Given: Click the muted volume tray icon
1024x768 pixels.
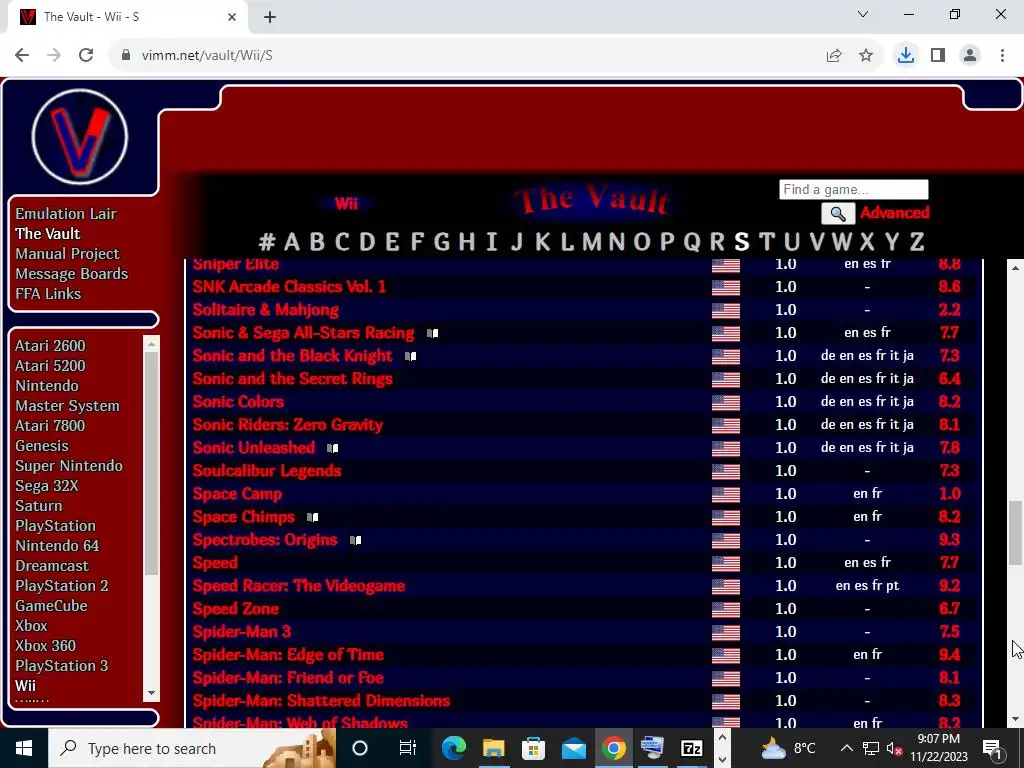Looking at the screenshot, I should click(895, 748).
